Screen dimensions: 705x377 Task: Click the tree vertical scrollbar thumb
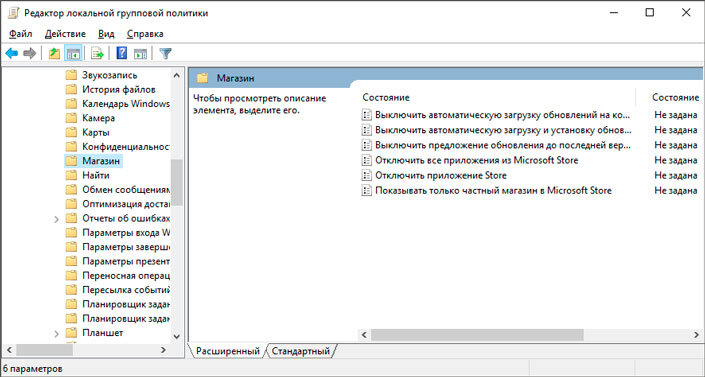coord(176,182)
